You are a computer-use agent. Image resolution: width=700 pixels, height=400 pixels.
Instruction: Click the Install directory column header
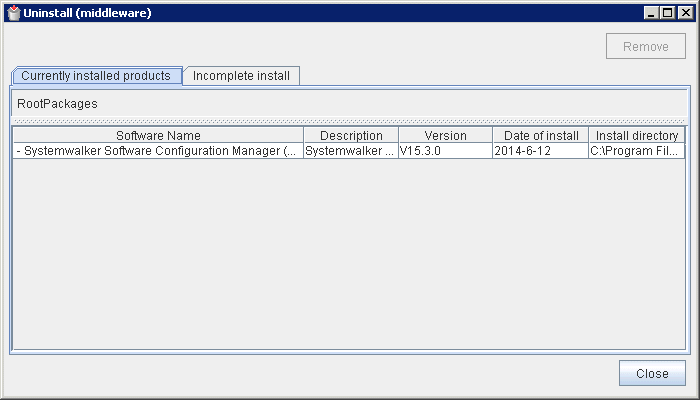(637, 135)
